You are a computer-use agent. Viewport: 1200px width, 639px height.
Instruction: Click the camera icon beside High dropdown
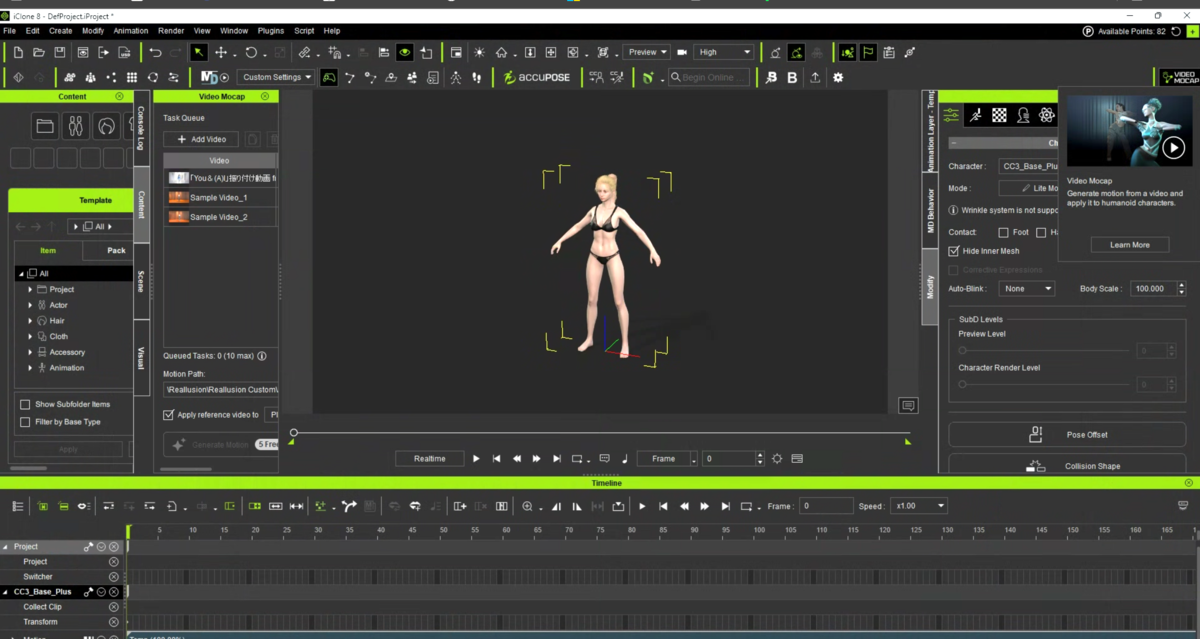click(x=682, y=52)
